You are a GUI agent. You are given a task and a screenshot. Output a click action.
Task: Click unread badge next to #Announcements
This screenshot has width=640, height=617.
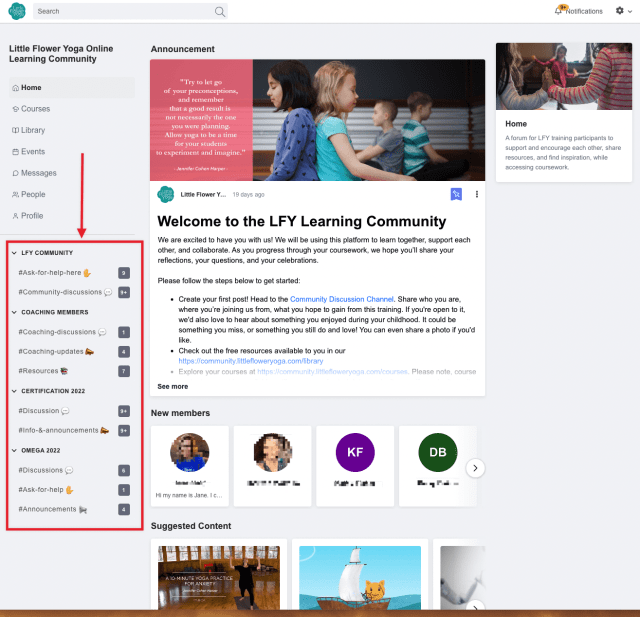click(124, 509)
